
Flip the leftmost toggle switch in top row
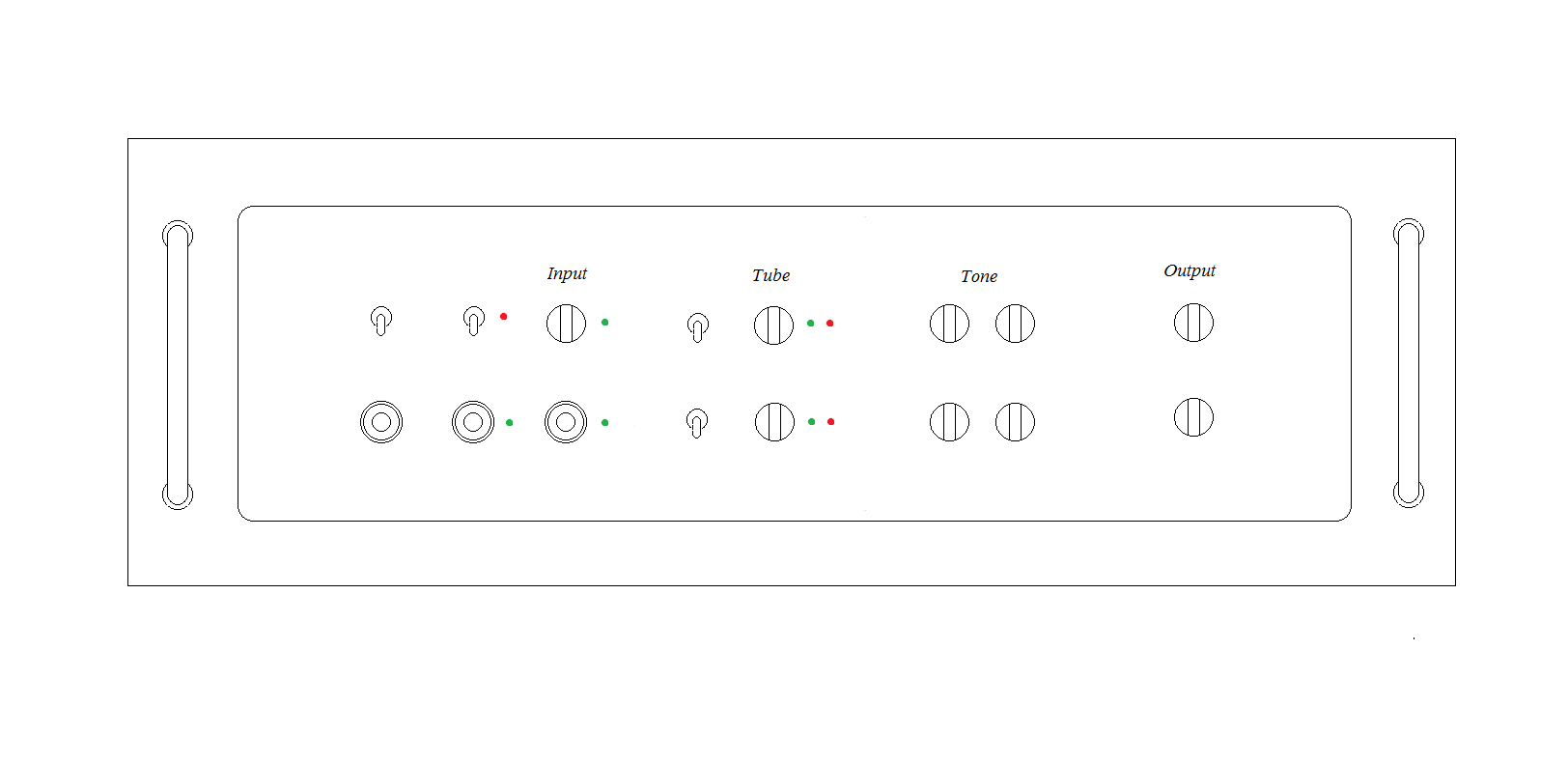[381, 321]
